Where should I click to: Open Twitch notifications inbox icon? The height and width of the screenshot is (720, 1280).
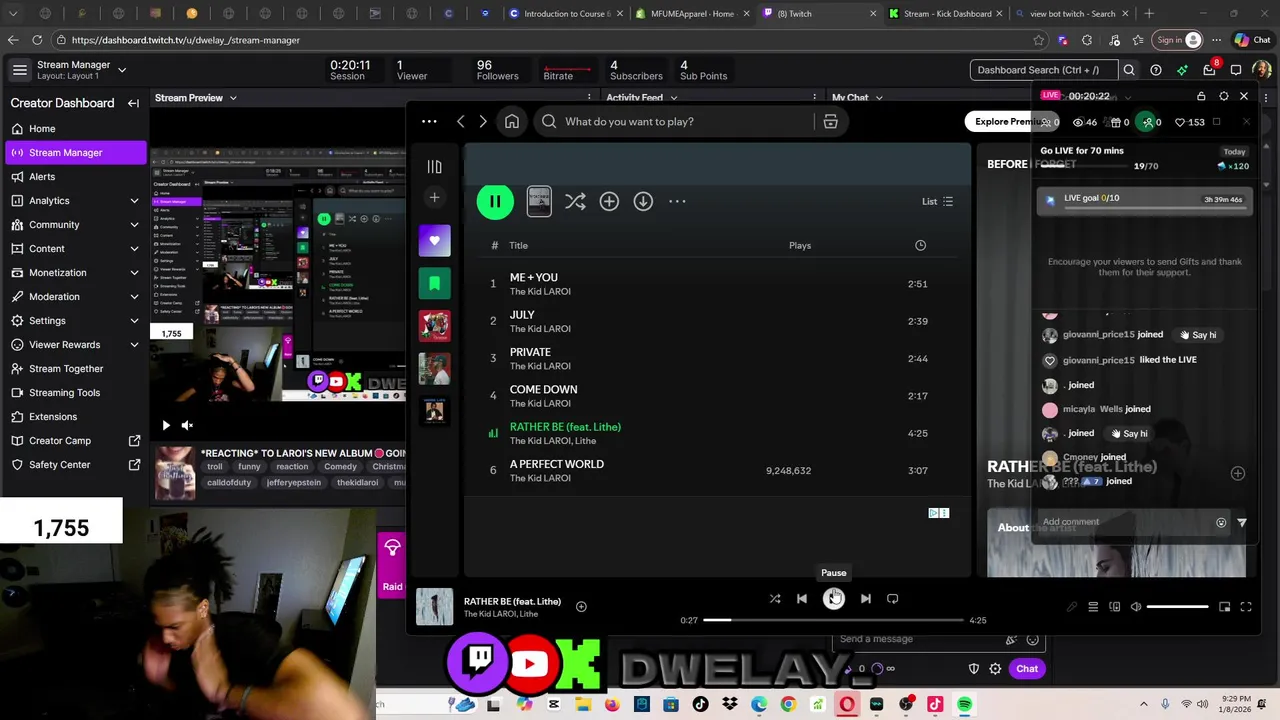pos(1210,70)
